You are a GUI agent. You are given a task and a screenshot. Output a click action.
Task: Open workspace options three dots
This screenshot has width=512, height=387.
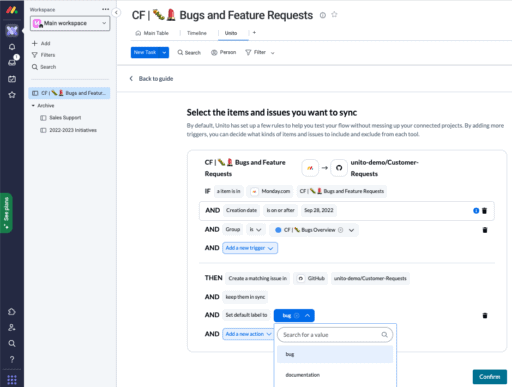[105, 9]
